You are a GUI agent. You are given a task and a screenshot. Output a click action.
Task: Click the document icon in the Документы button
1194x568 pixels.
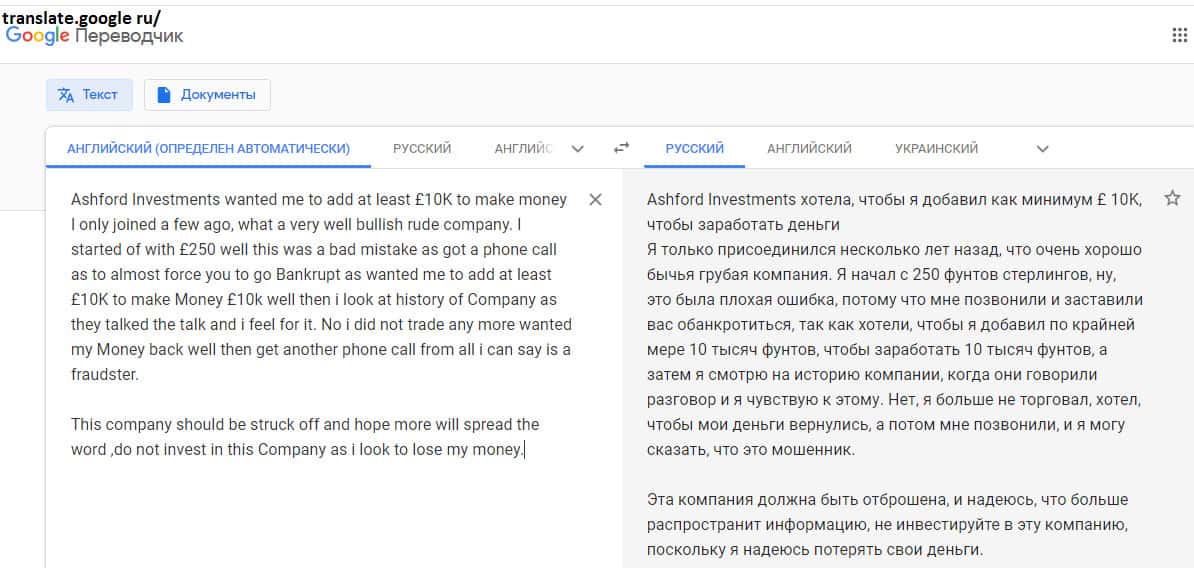pos(164,95)
